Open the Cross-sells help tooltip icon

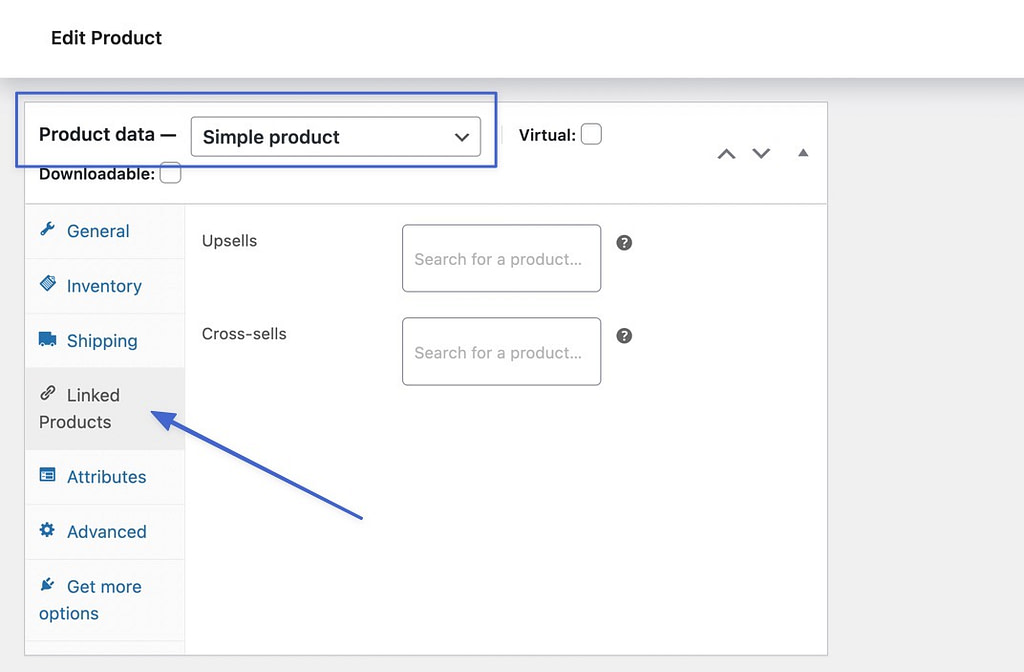[x=624, y=335]
